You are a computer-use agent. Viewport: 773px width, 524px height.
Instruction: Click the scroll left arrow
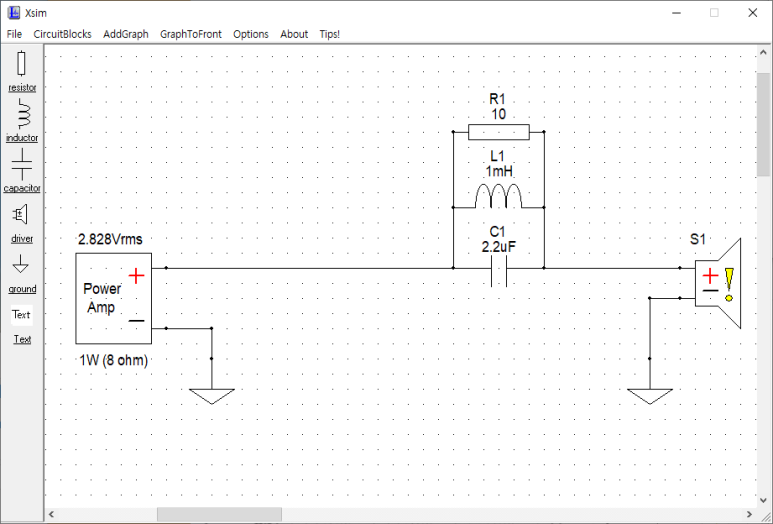point(51,514)
